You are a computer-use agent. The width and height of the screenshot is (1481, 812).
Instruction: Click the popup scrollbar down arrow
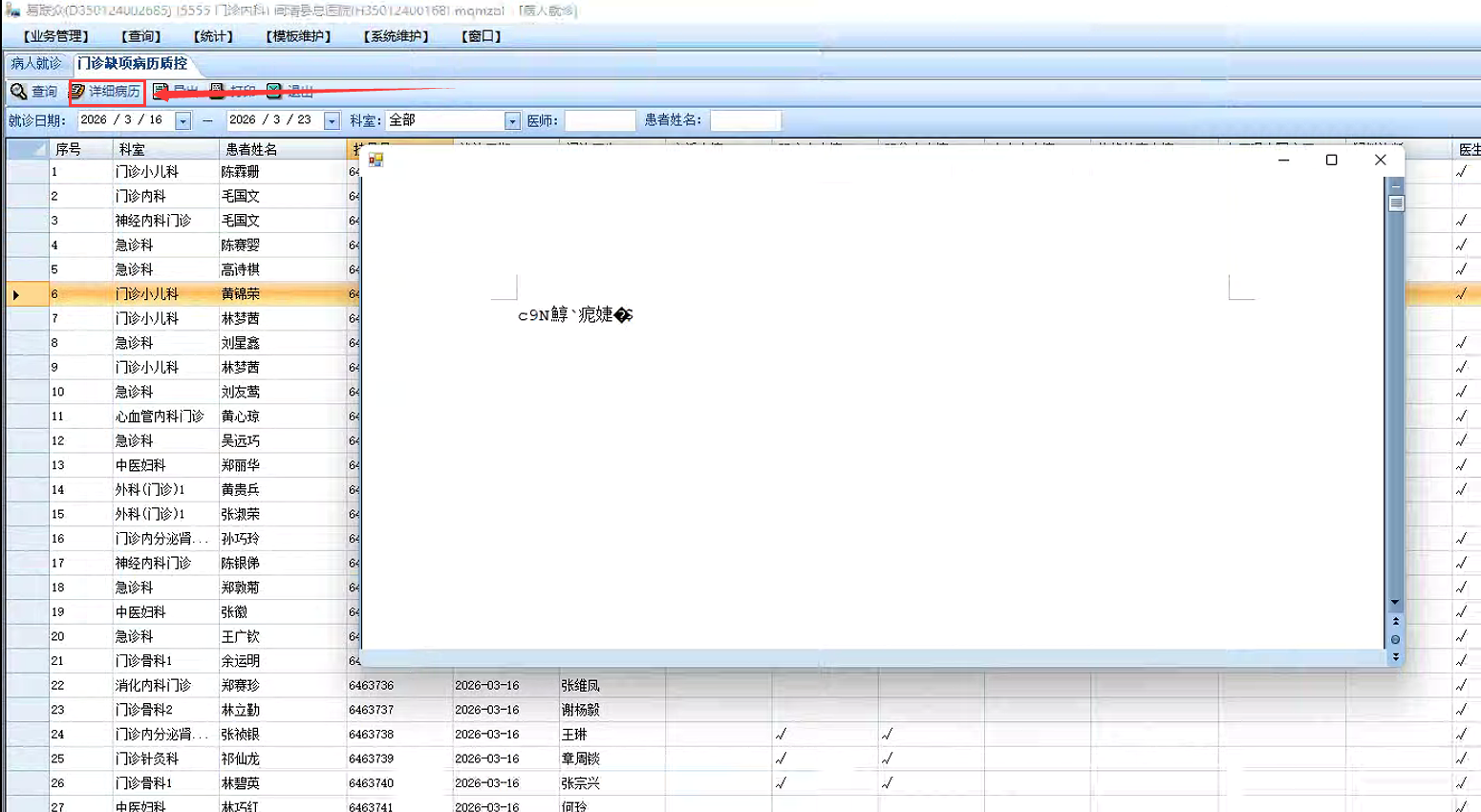click(x=1396, y=603)
